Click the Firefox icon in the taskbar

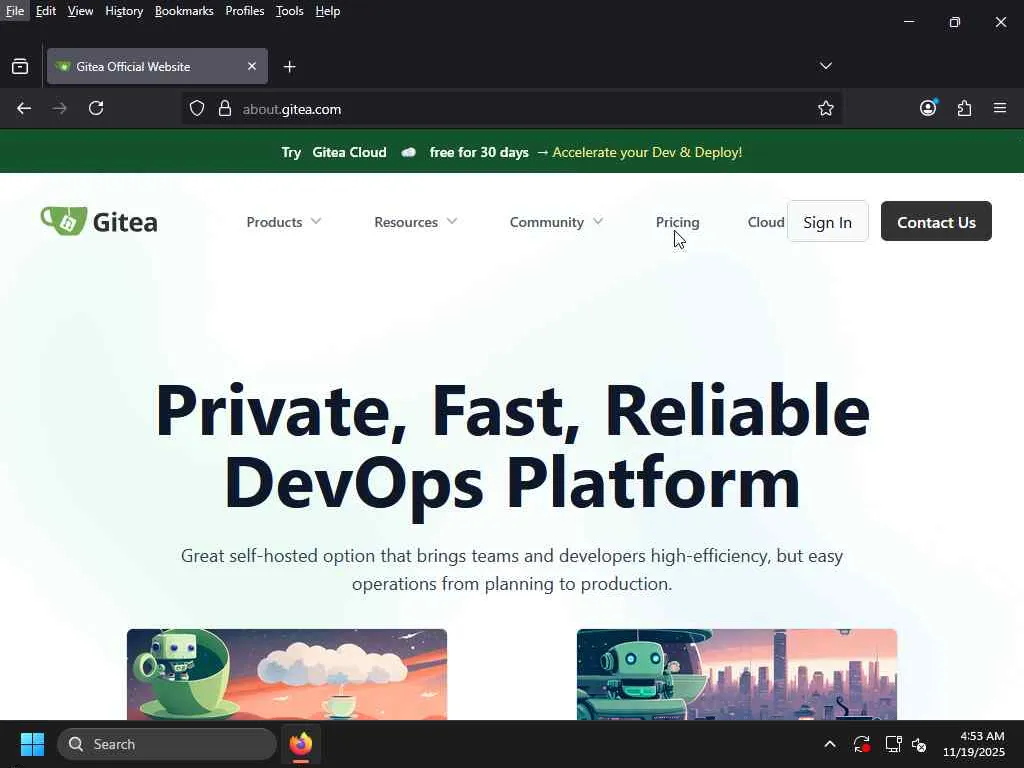tap(301, 744)
